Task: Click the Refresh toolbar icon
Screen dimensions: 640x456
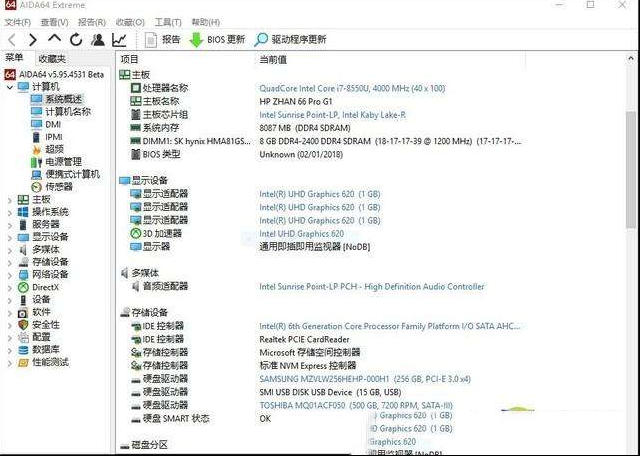Action: [x=76, y=40]
